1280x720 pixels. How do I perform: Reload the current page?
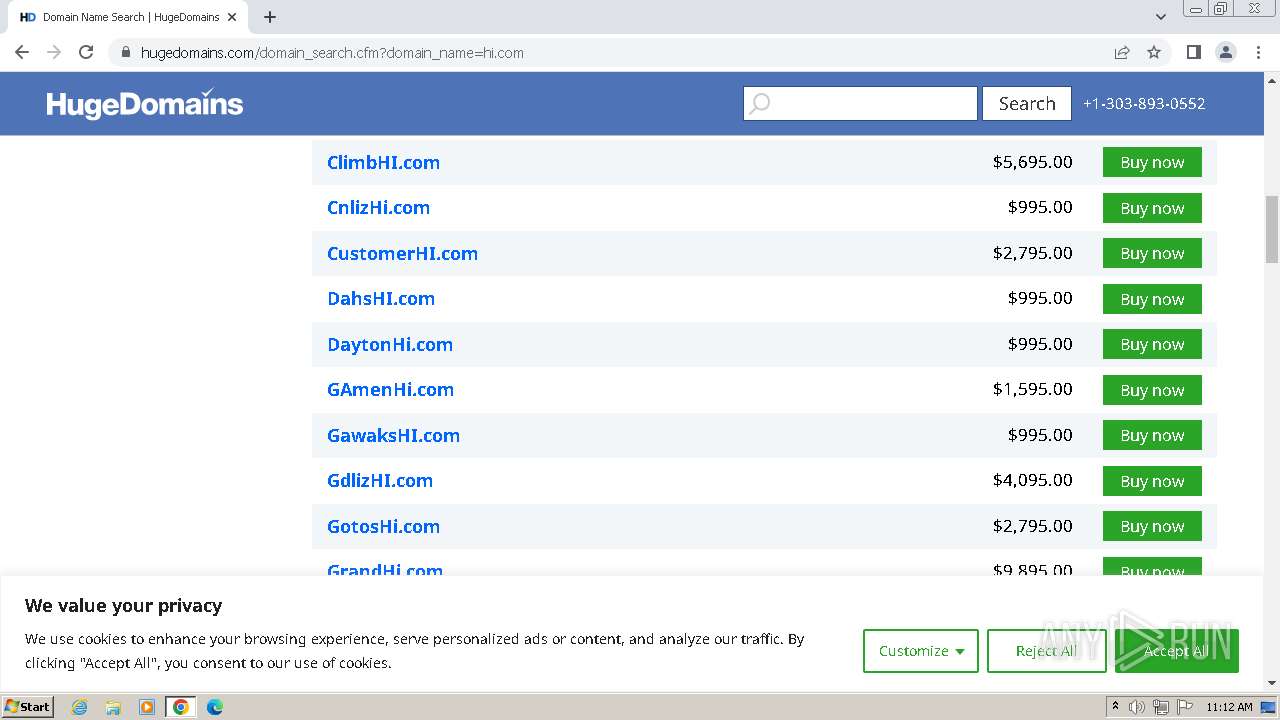86,53
